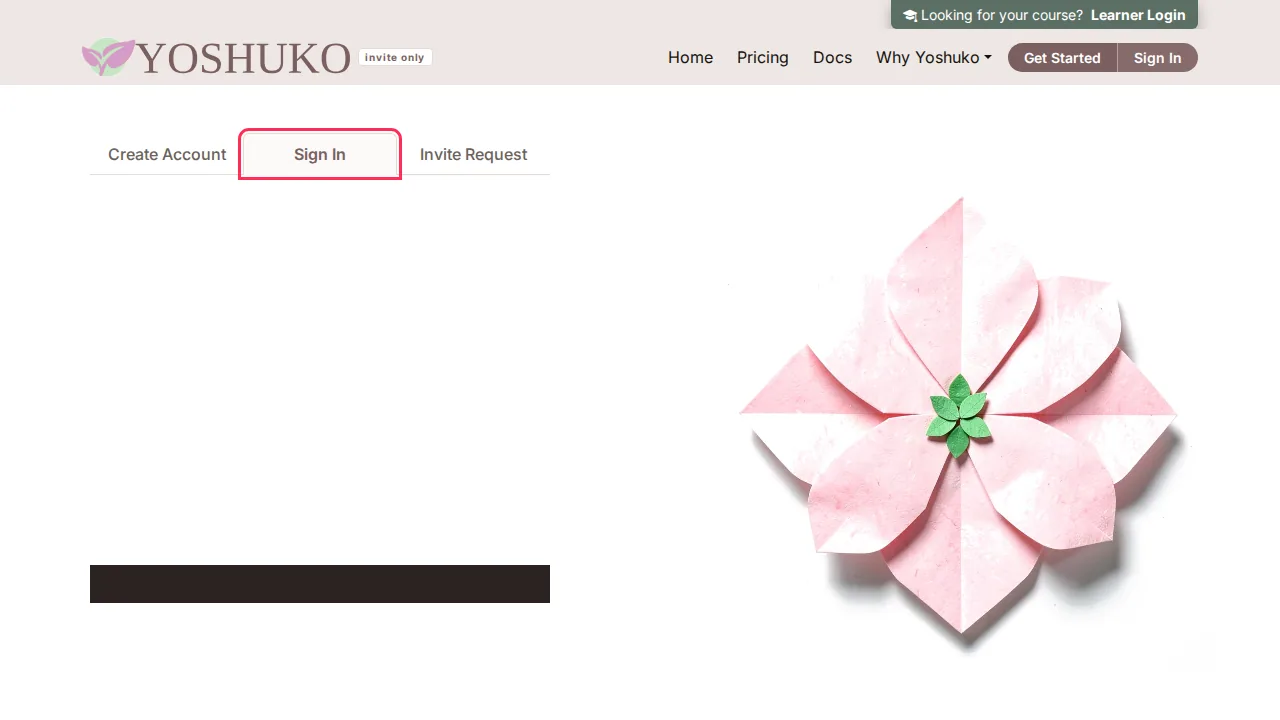
Task: Click the pink origami flower image
Action: 960,420
